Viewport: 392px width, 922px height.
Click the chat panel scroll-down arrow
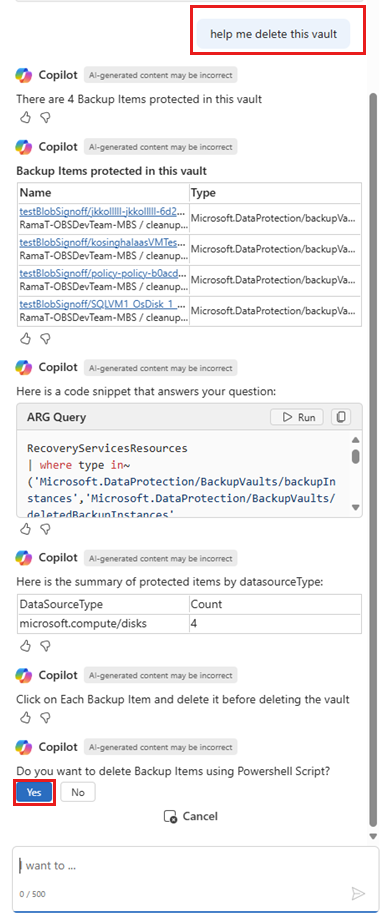tap(373, 836)
